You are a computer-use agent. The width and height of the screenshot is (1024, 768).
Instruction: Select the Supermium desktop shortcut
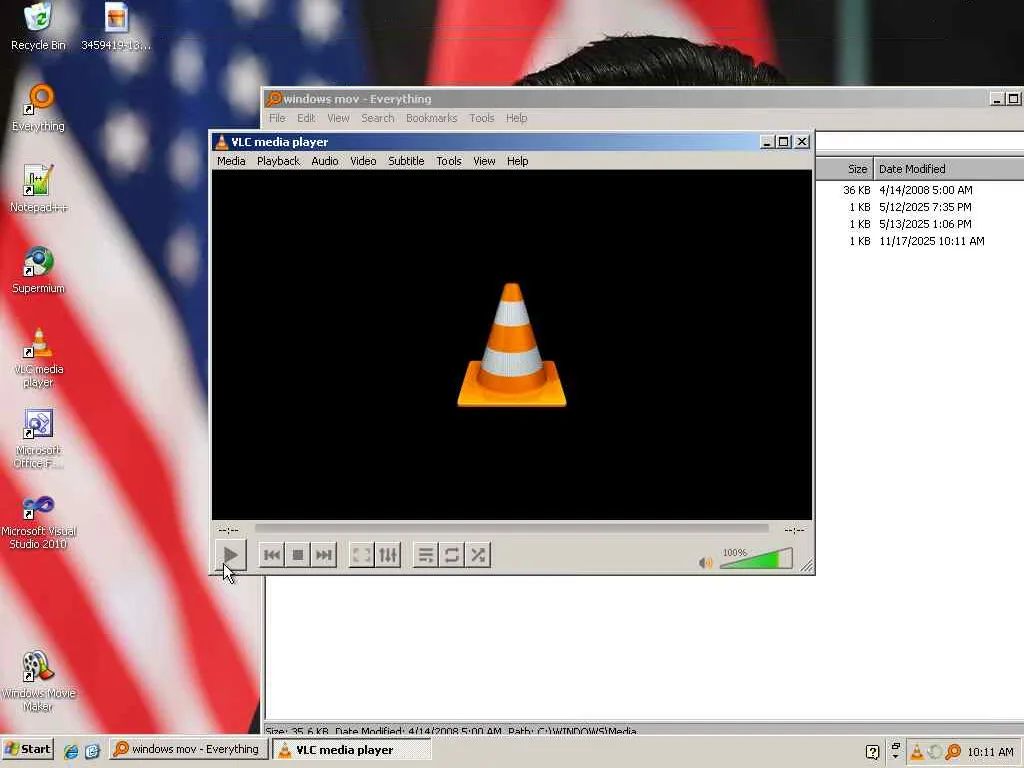point(39,270)
